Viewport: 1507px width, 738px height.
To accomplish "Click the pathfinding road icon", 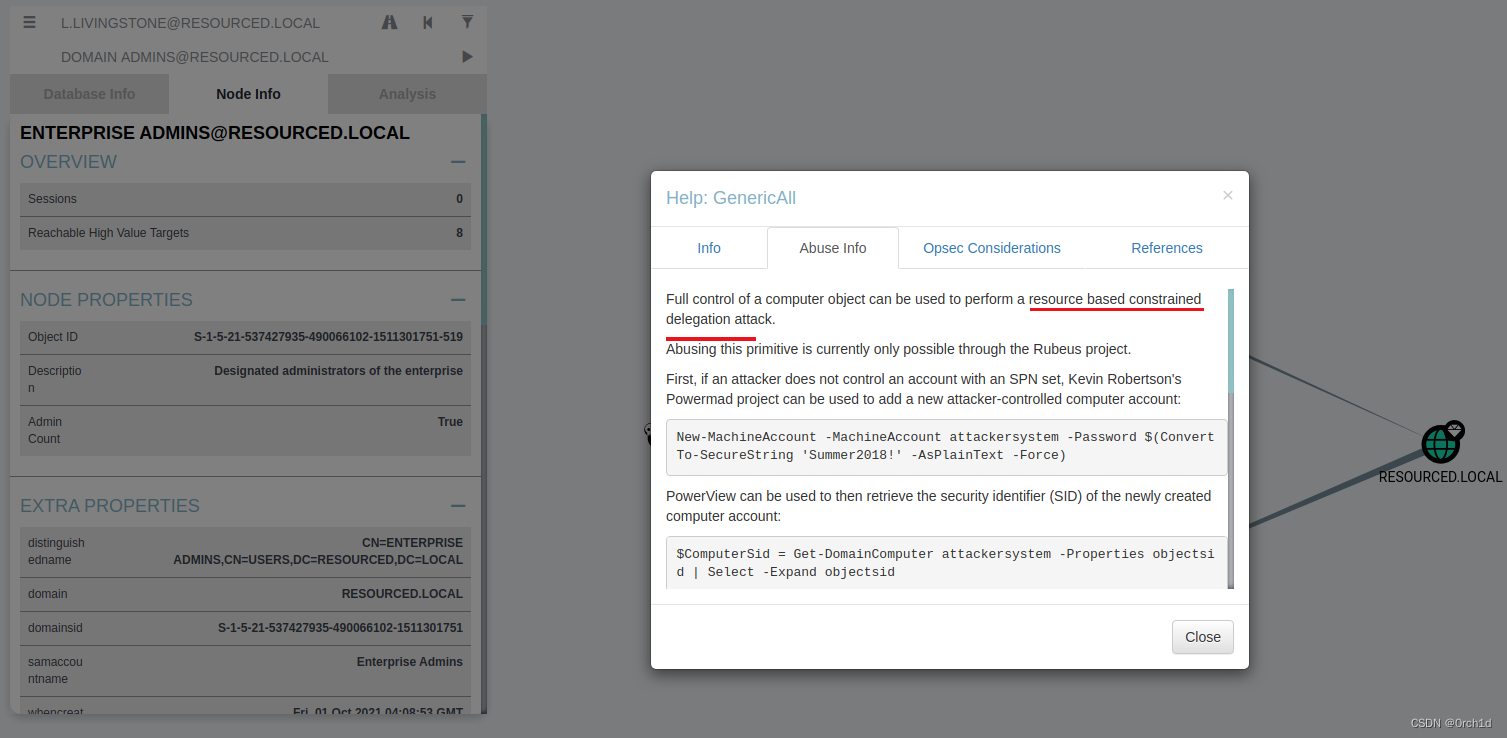I will [x=390, y=22].
